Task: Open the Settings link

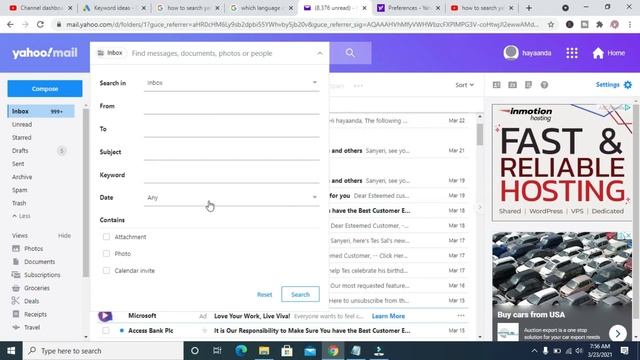Action: [607, 84]
